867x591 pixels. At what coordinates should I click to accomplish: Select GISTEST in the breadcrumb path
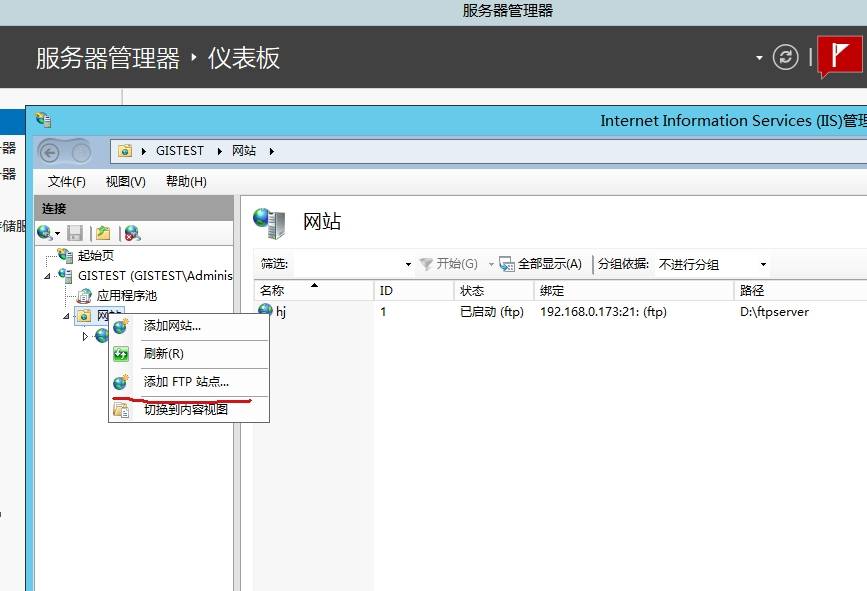click(180, 151)
